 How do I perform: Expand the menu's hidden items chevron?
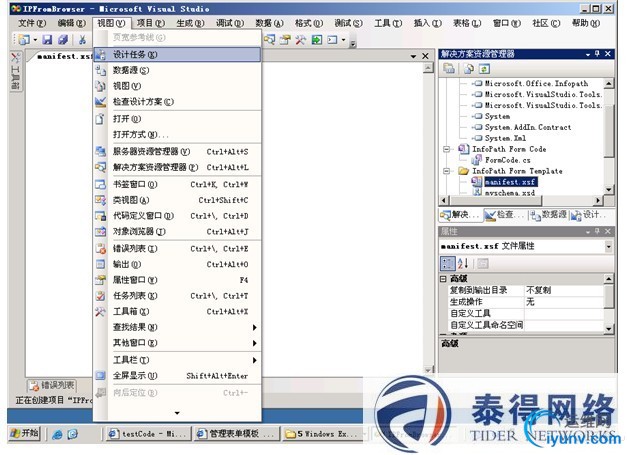[x=177, y=413]
